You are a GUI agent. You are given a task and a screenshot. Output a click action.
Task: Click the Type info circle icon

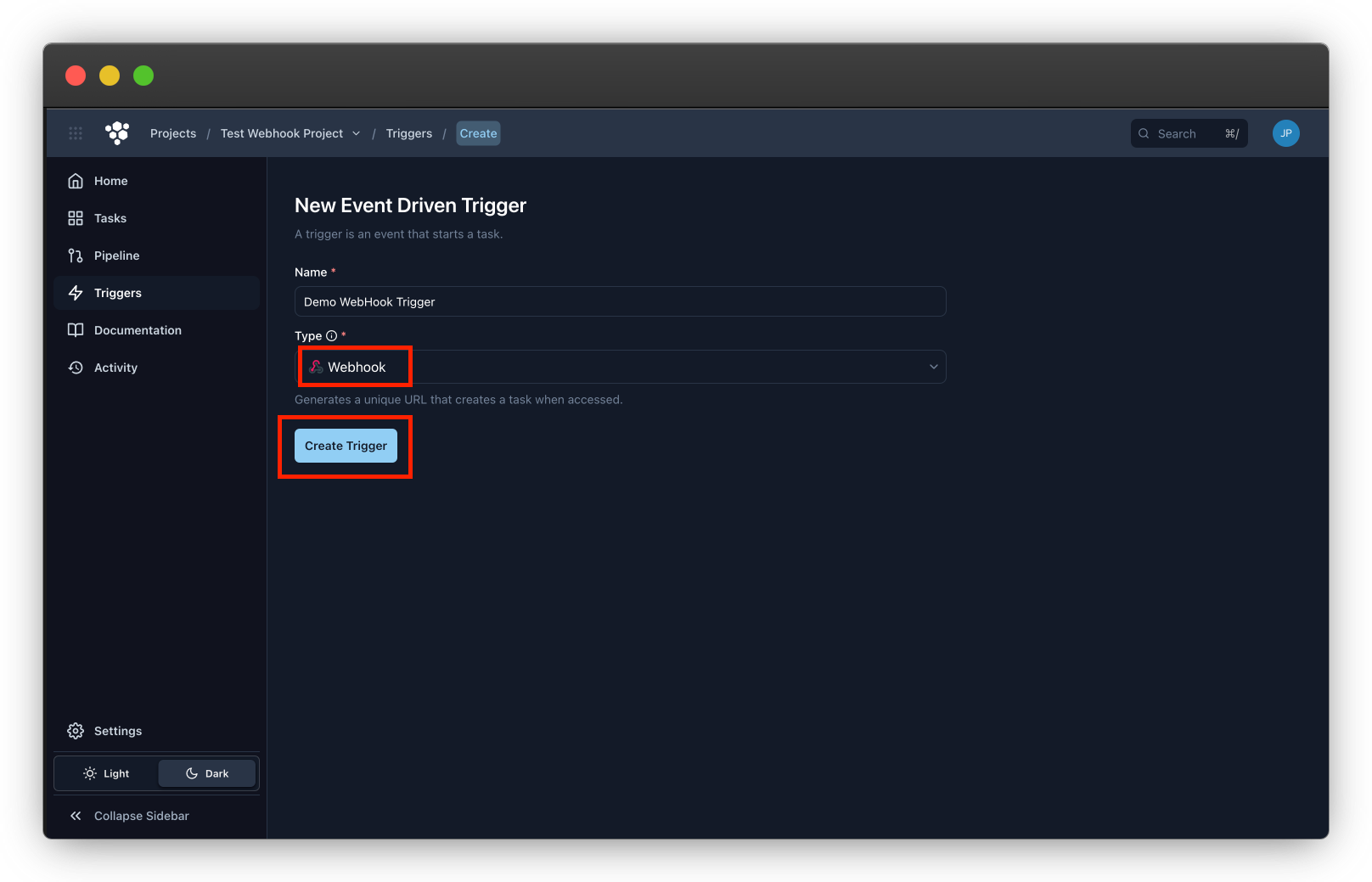pyautogui.click(x=332, y=336)
